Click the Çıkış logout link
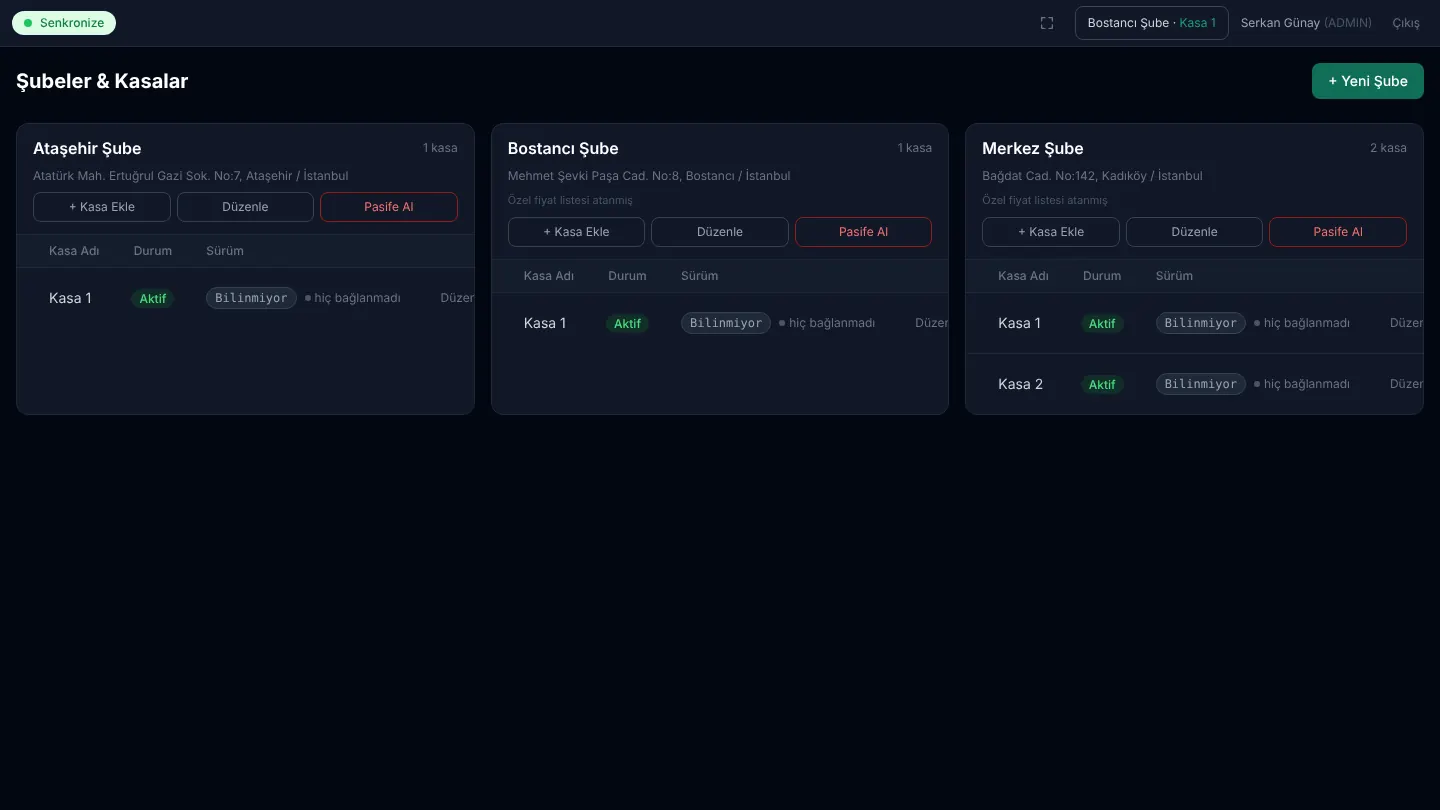This screenshot has height=810, width=1440. (x=1406, y=23)
